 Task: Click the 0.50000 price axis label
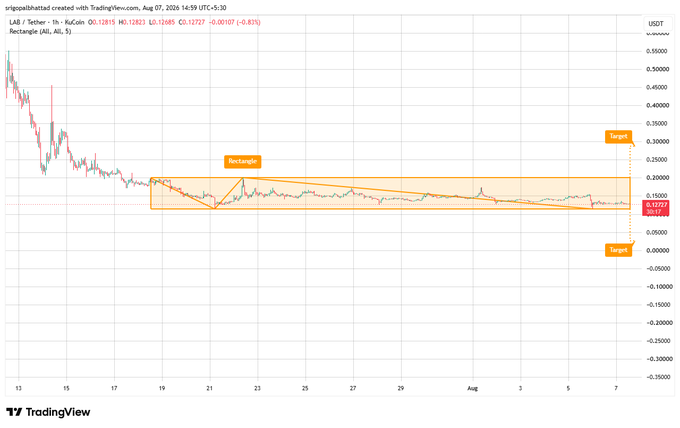click(657, 69)
